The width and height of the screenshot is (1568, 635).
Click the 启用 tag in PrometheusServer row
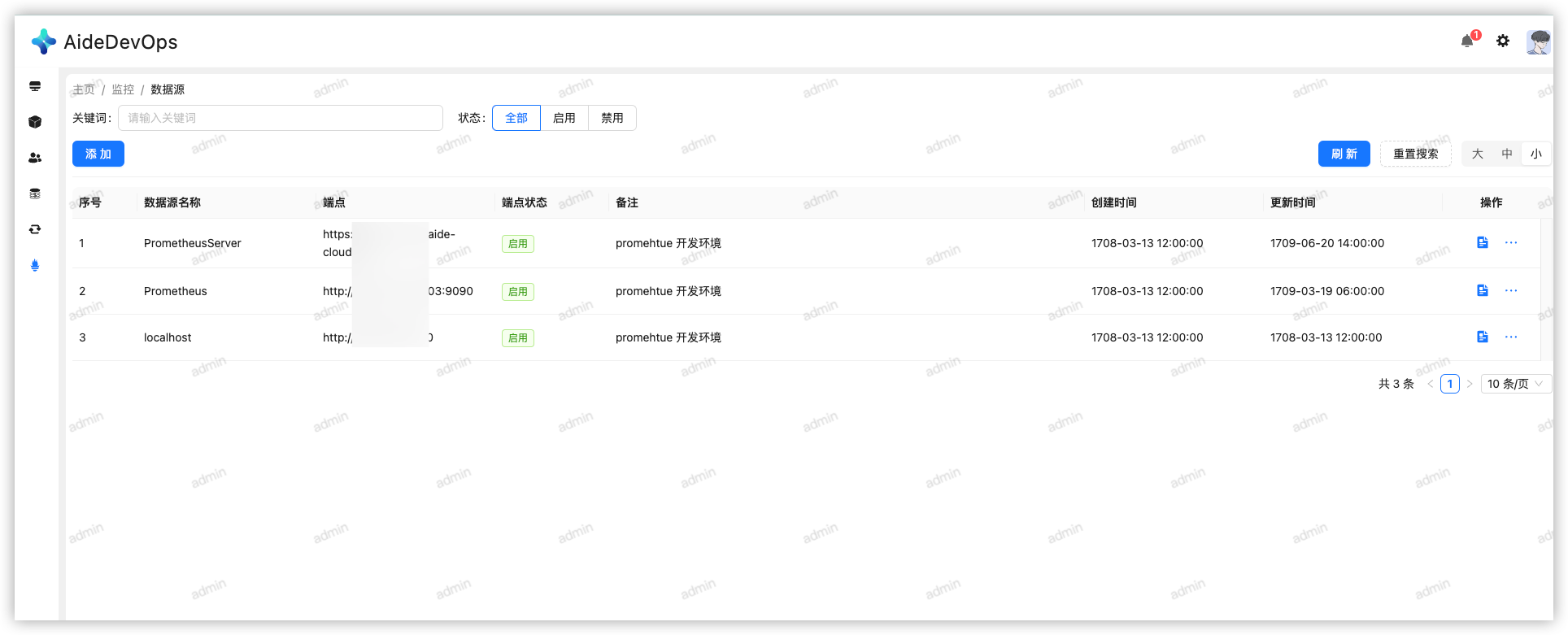[x=518, y=244]
